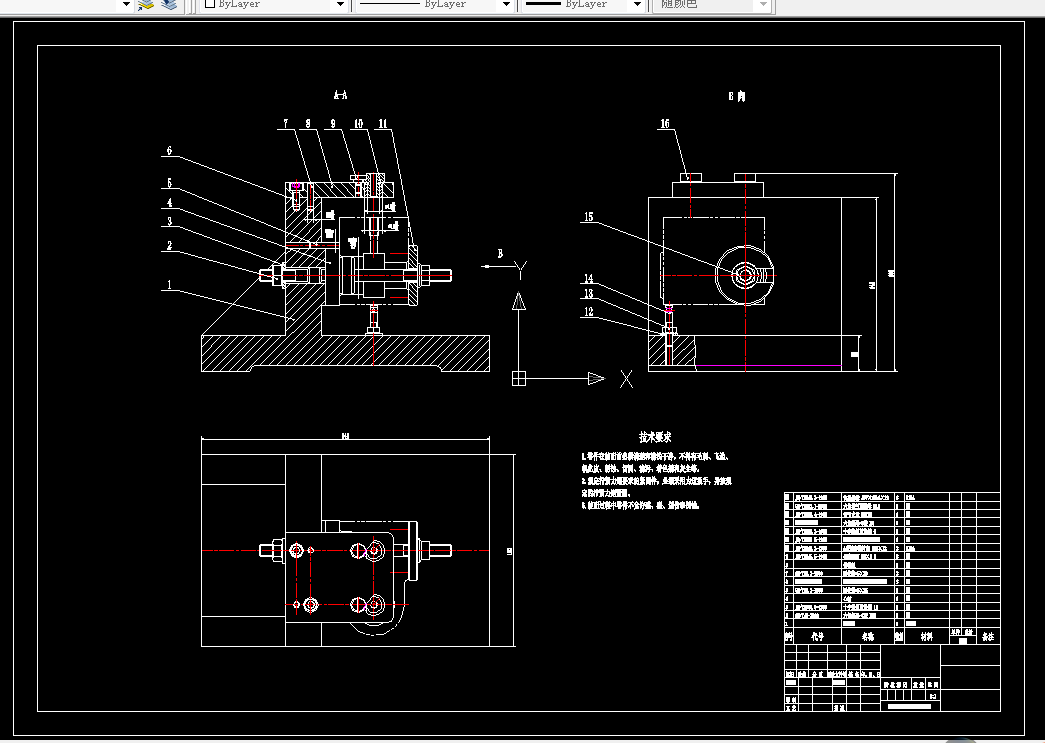Click the 技术要求 heading text
Screen dimensions: 1045x743
[x=655, y=437]
